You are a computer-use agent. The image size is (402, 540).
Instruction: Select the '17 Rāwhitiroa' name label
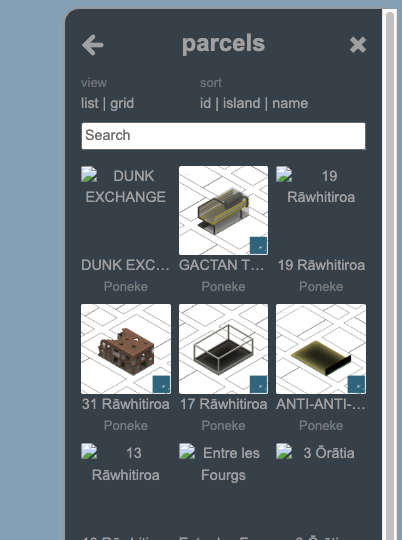(x=224, y=404)
